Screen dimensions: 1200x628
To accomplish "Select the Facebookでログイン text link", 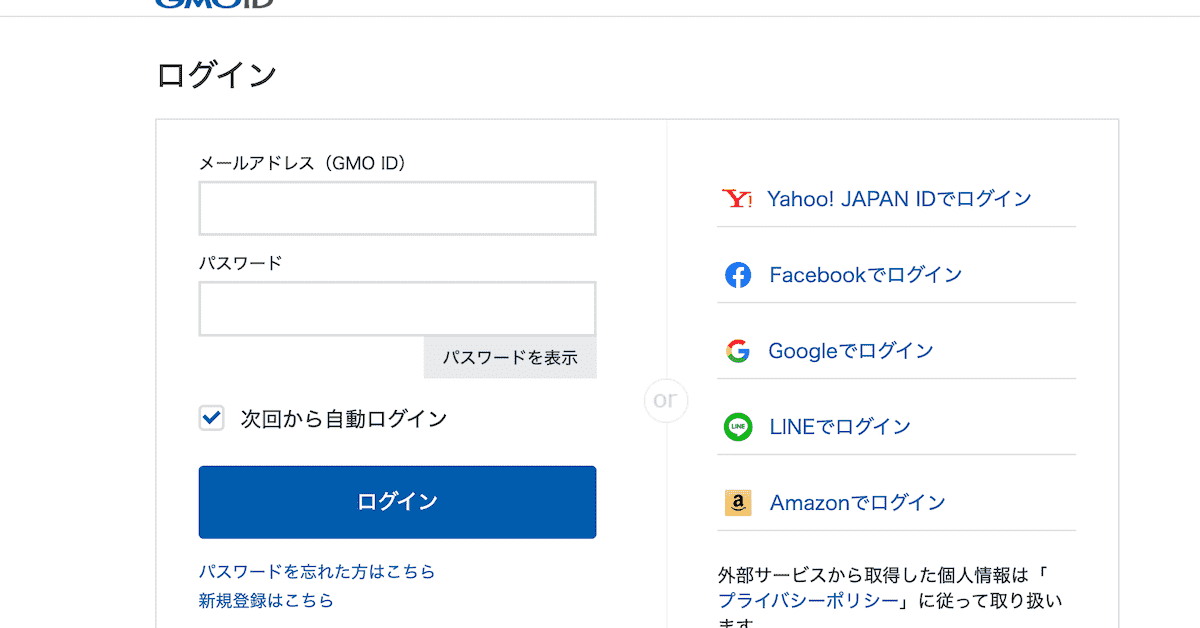I will (x=865, y=275).
